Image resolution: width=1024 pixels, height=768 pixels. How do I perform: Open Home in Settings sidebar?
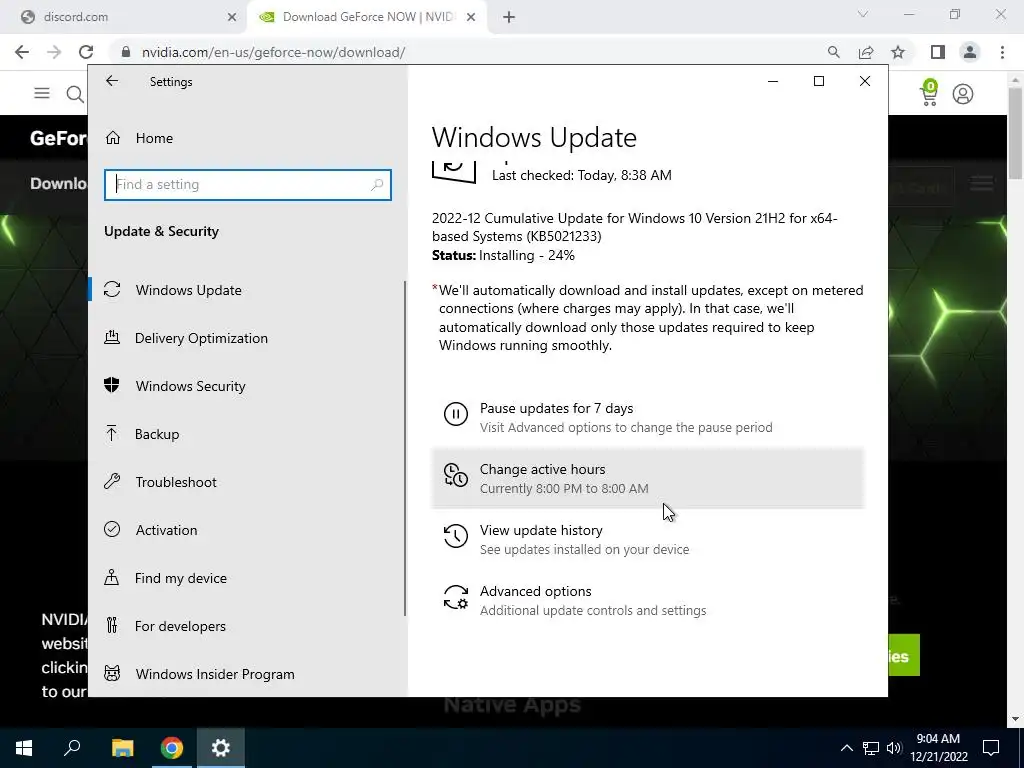(x=248, y=138)
